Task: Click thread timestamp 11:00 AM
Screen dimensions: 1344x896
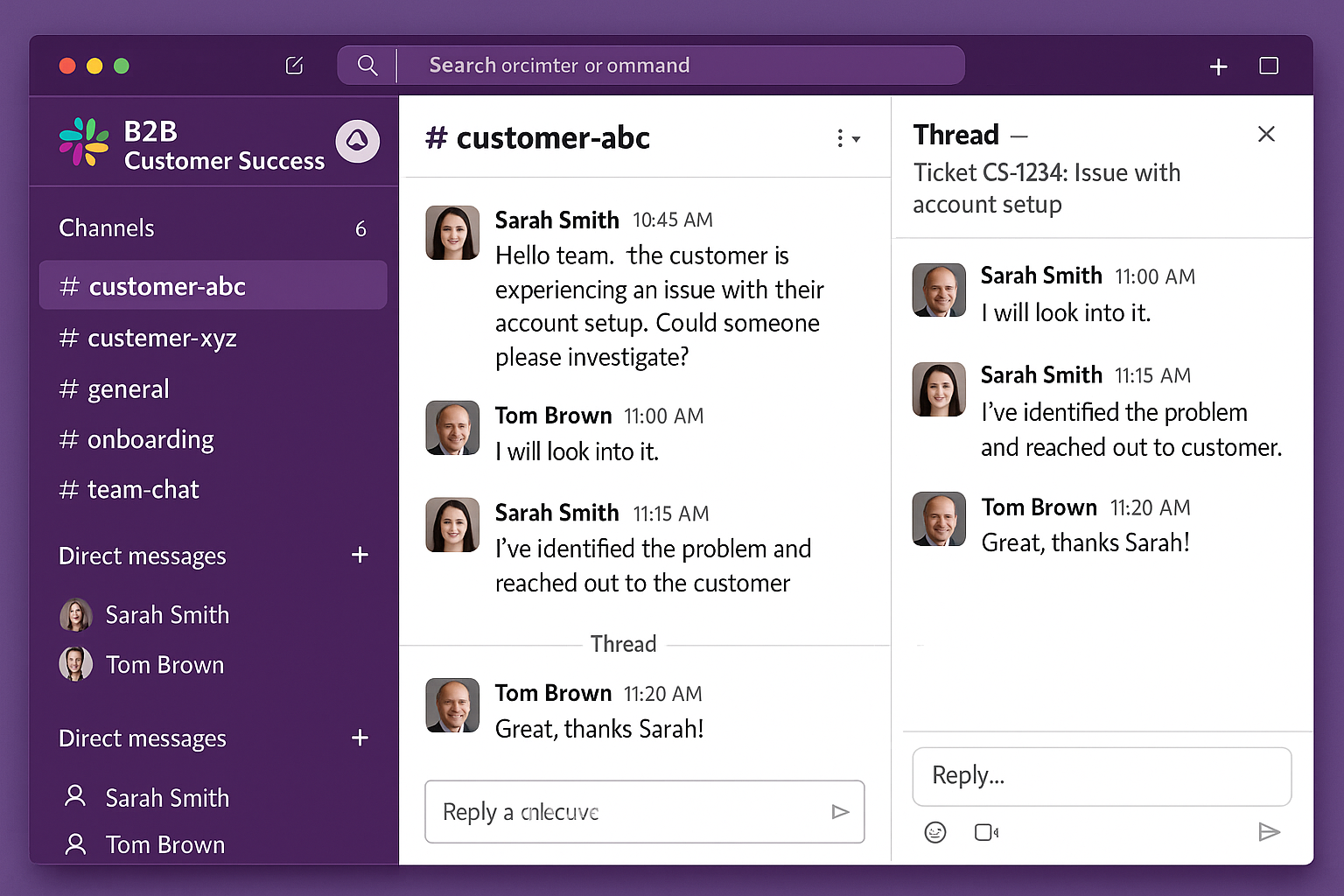Action: [1154, 277]
